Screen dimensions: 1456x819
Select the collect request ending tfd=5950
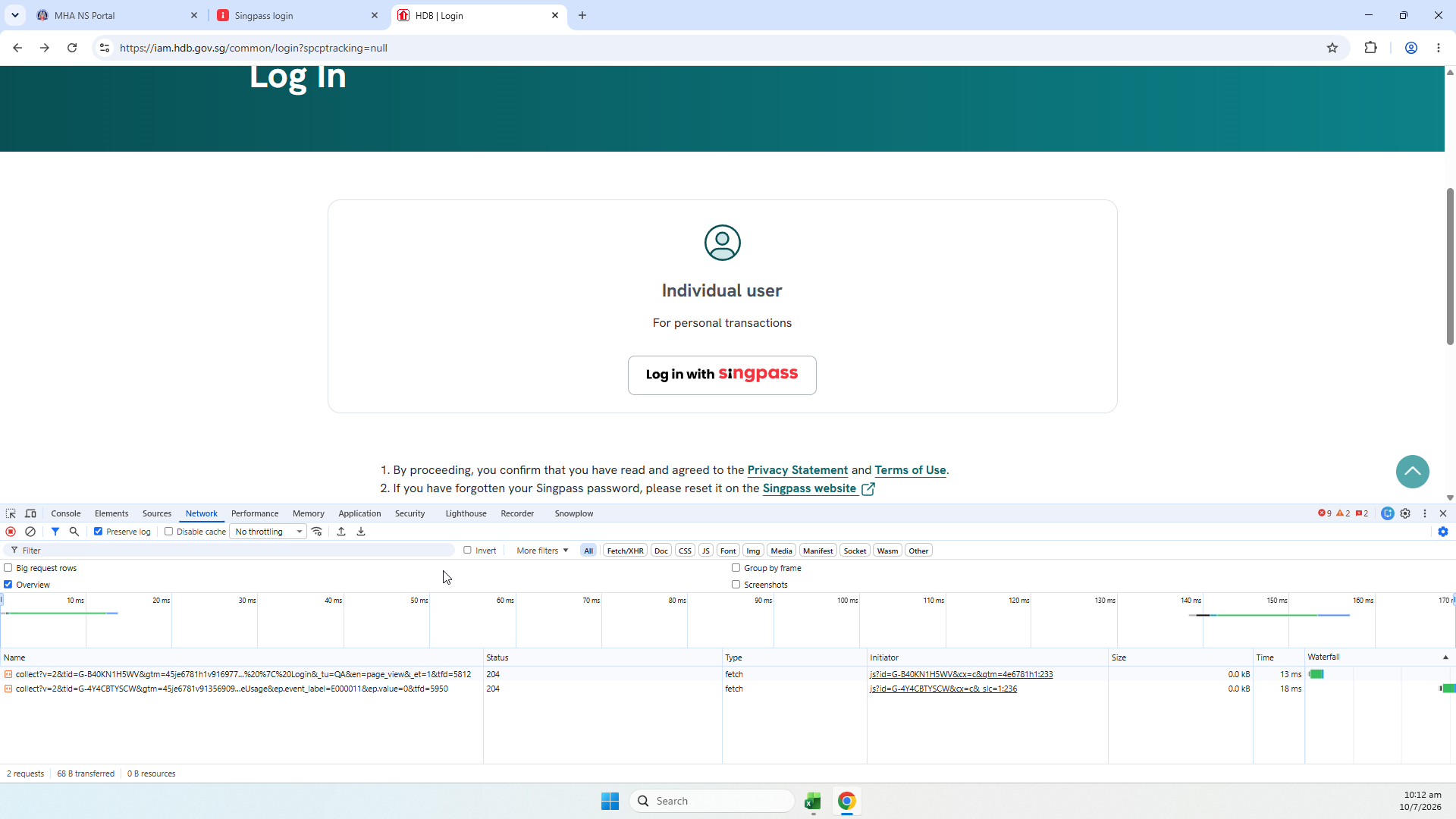point(241,689)
